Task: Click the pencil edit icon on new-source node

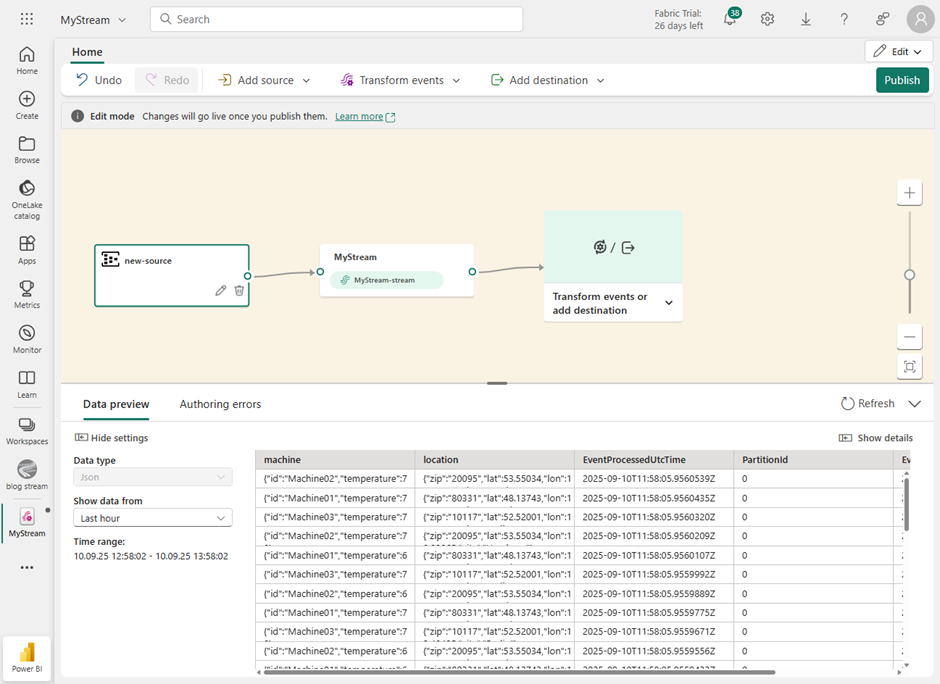Action: tap(221, 290)
